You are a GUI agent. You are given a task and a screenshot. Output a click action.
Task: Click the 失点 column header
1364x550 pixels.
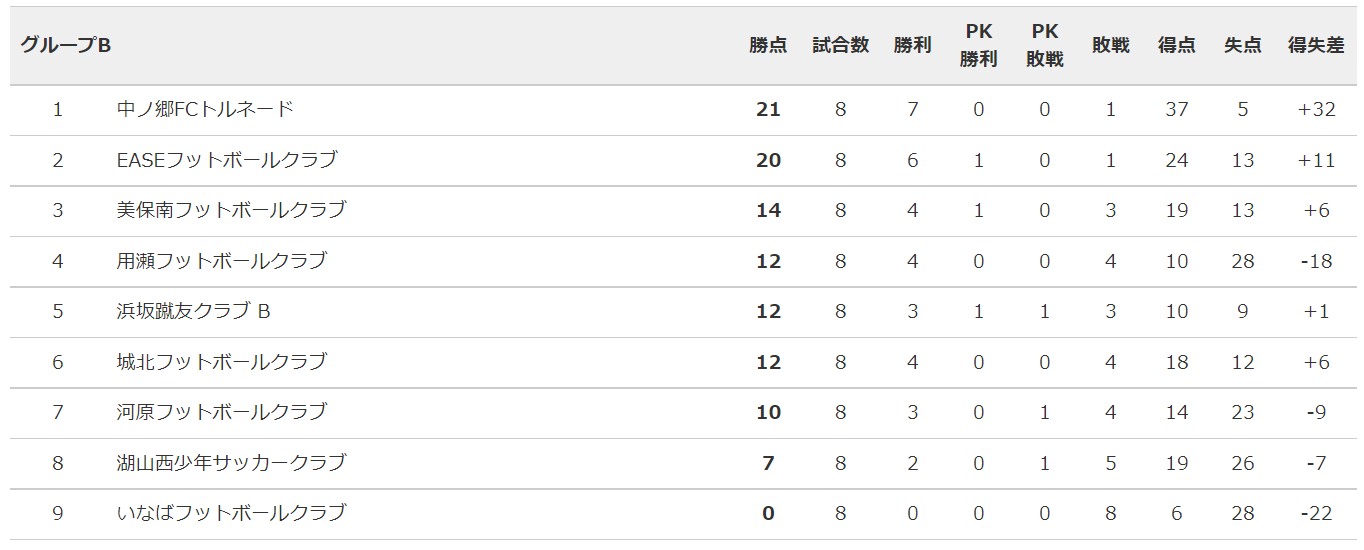click(x=1243, y=45)
